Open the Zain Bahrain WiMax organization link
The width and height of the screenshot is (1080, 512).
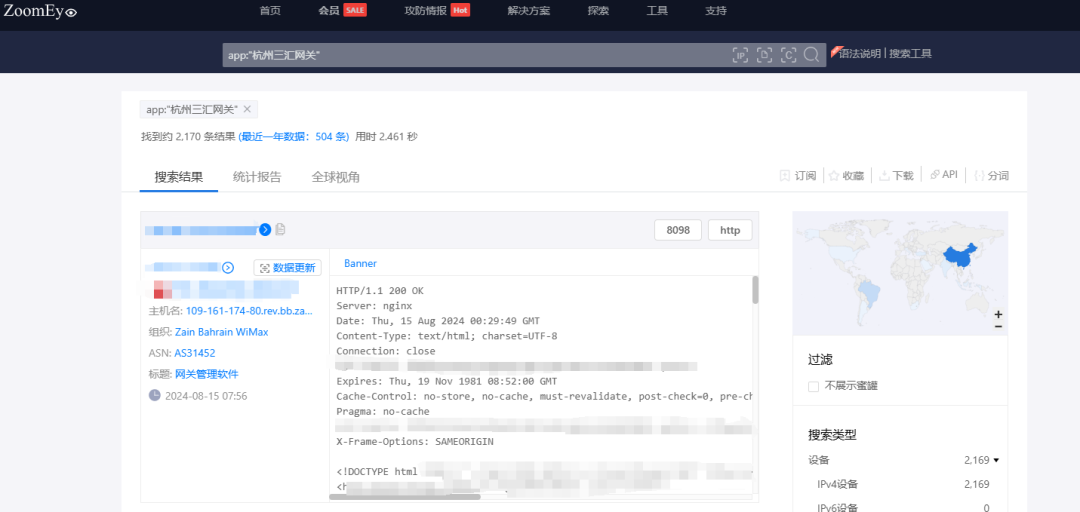222,332
